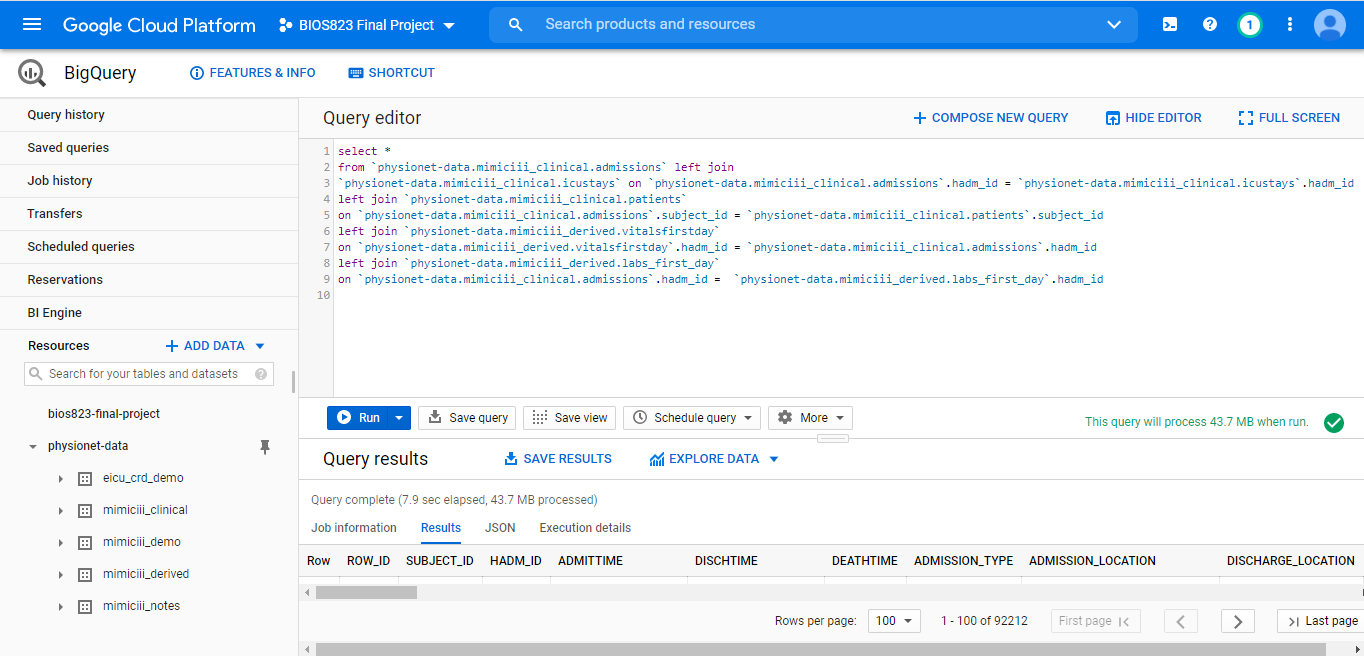The height and width of the screenshot is (656, 1364).
Task: Switch to the Results tab
Action: coord(441,528)
